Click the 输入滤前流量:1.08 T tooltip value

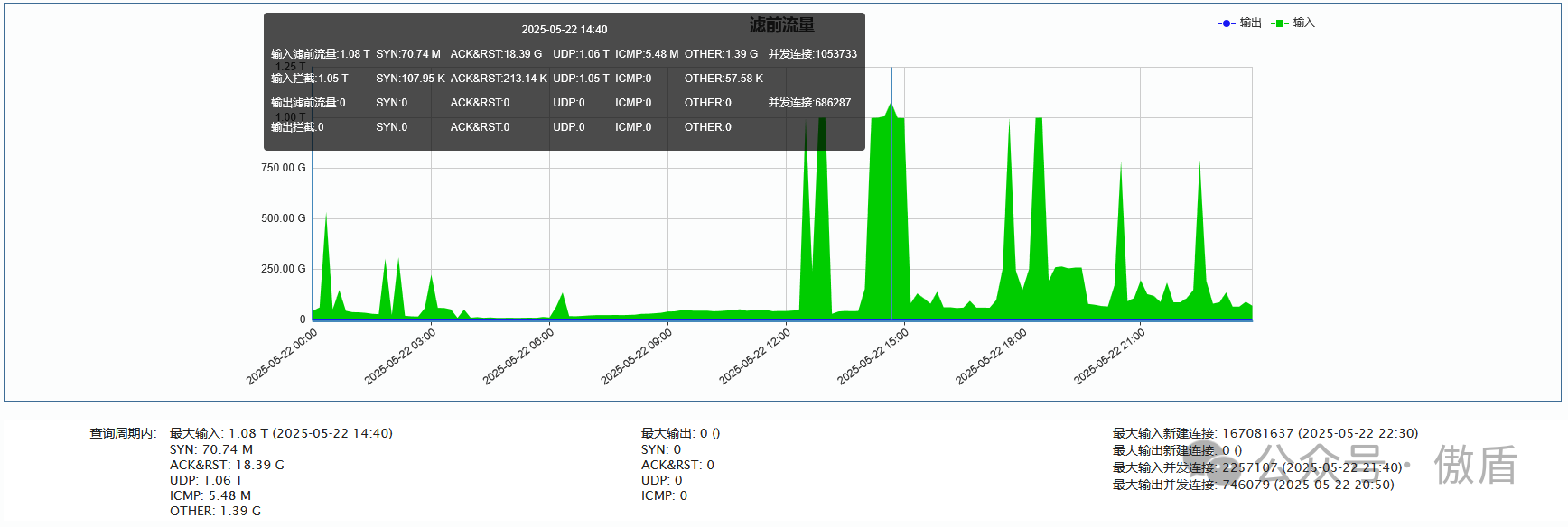321,54
